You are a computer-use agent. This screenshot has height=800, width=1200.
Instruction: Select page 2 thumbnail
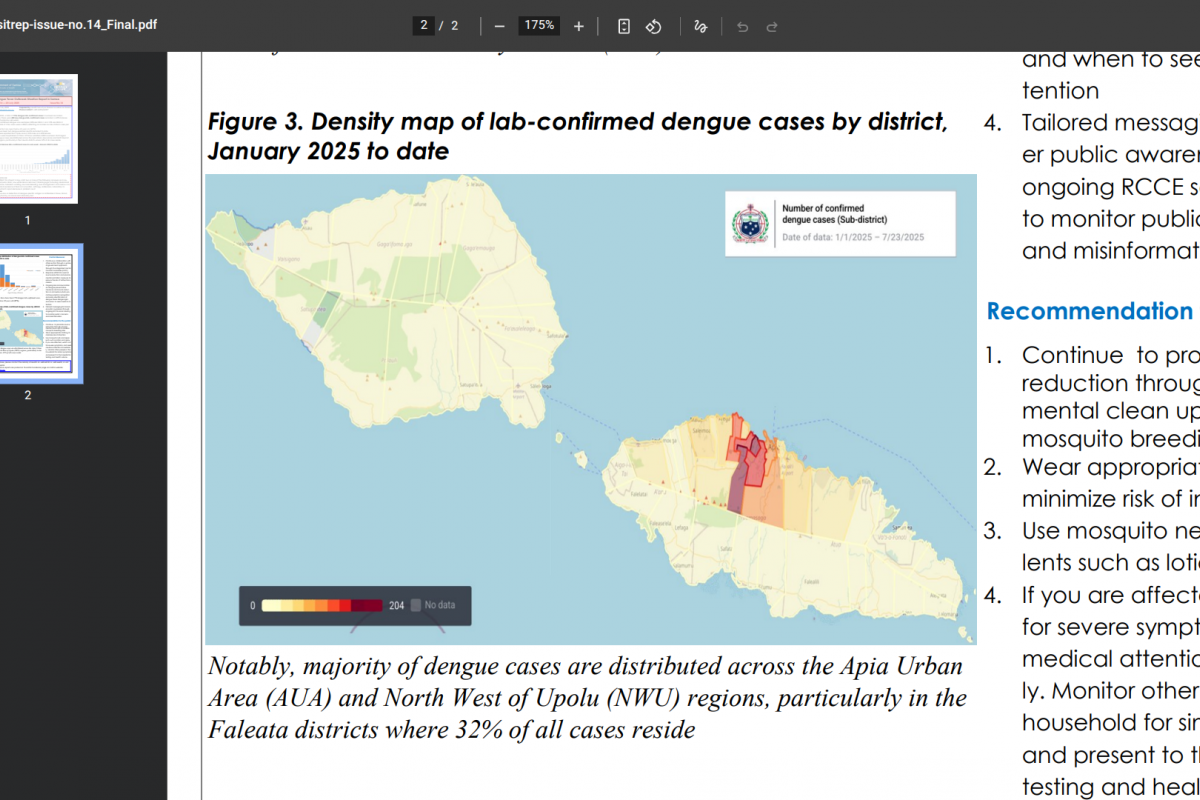pyautogui.click(x=37, y=313)
